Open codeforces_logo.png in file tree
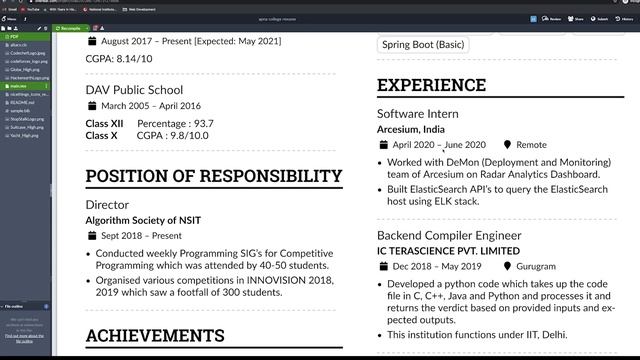Screen dimensions: 640x360 [25, 61]
